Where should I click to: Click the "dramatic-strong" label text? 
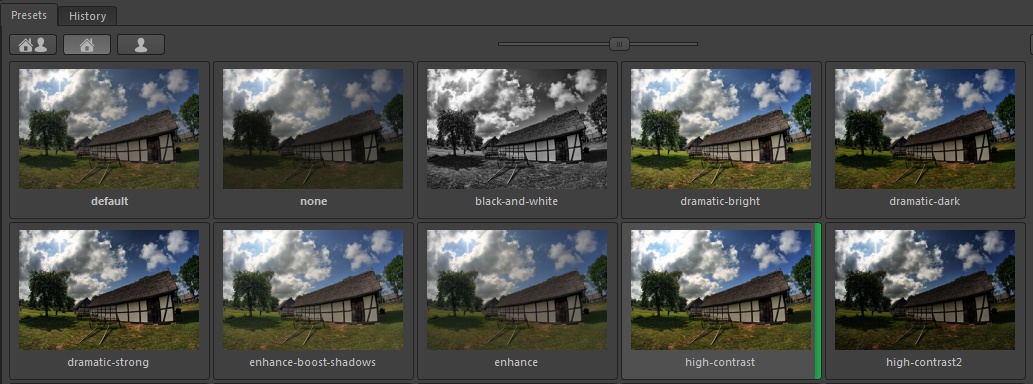tap(108, 362)
